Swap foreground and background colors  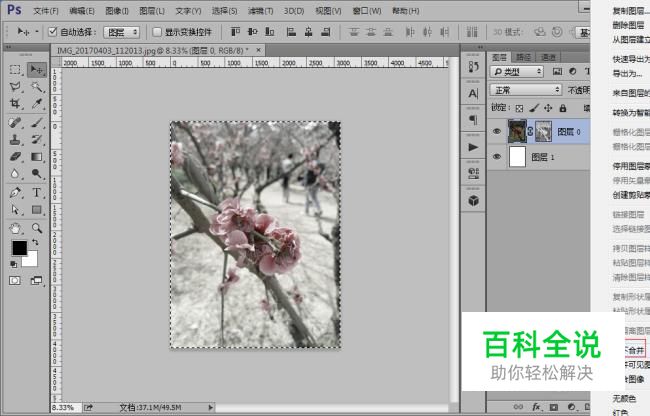(x=36, y=242)
